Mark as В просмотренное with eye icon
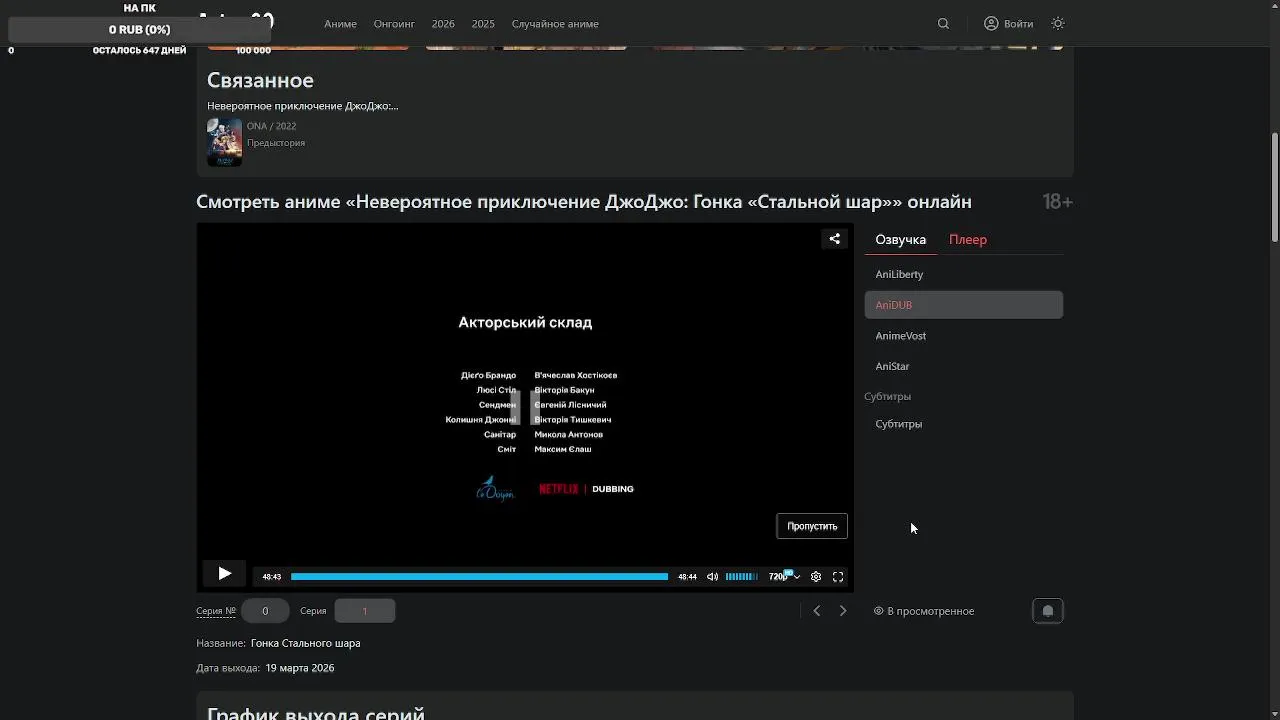The width and height of the screenshot is (1280, 720). 924,611
